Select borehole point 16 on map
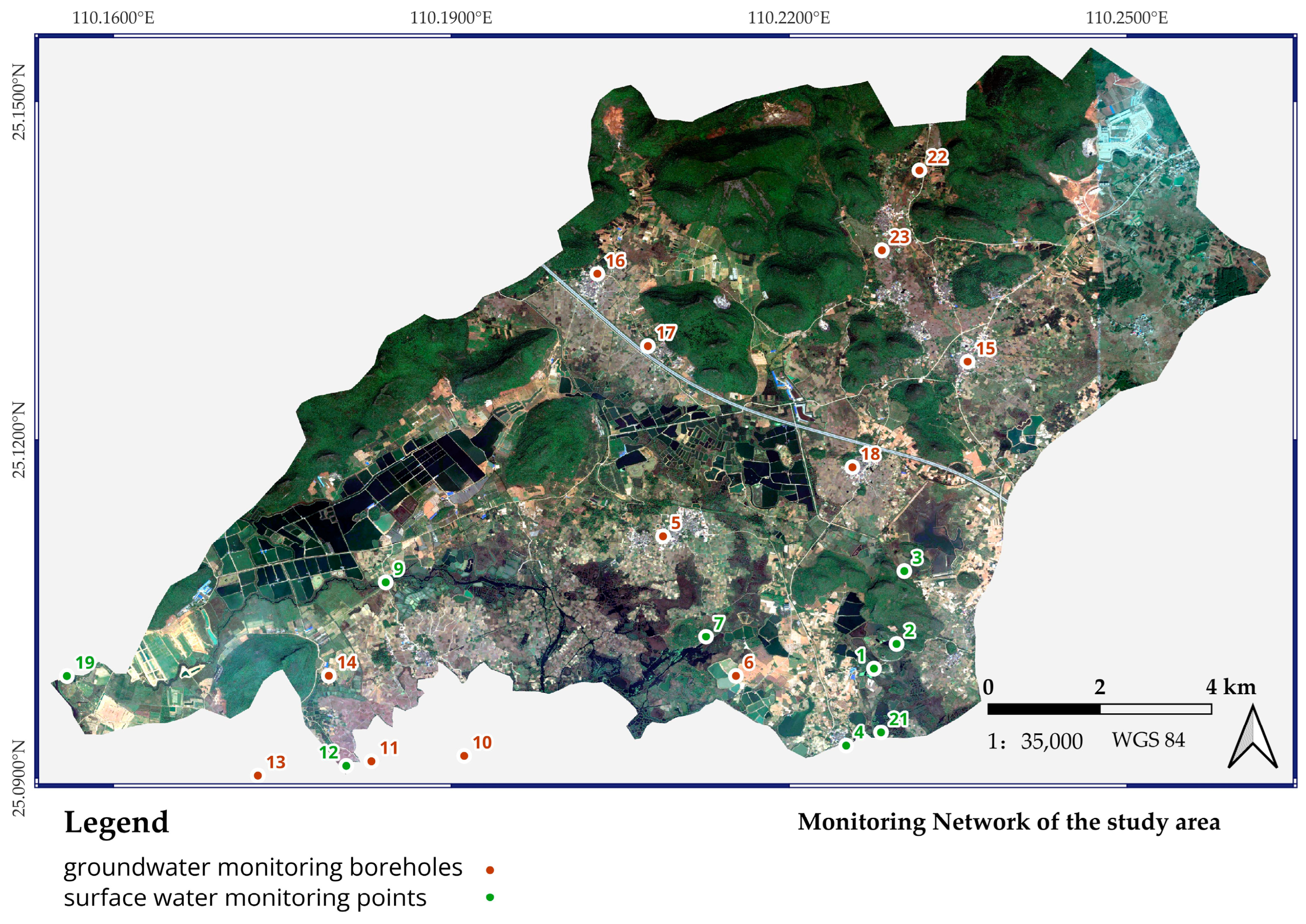Image resolution: width=1306 pixels, height=924 pixels. point(597,274)
